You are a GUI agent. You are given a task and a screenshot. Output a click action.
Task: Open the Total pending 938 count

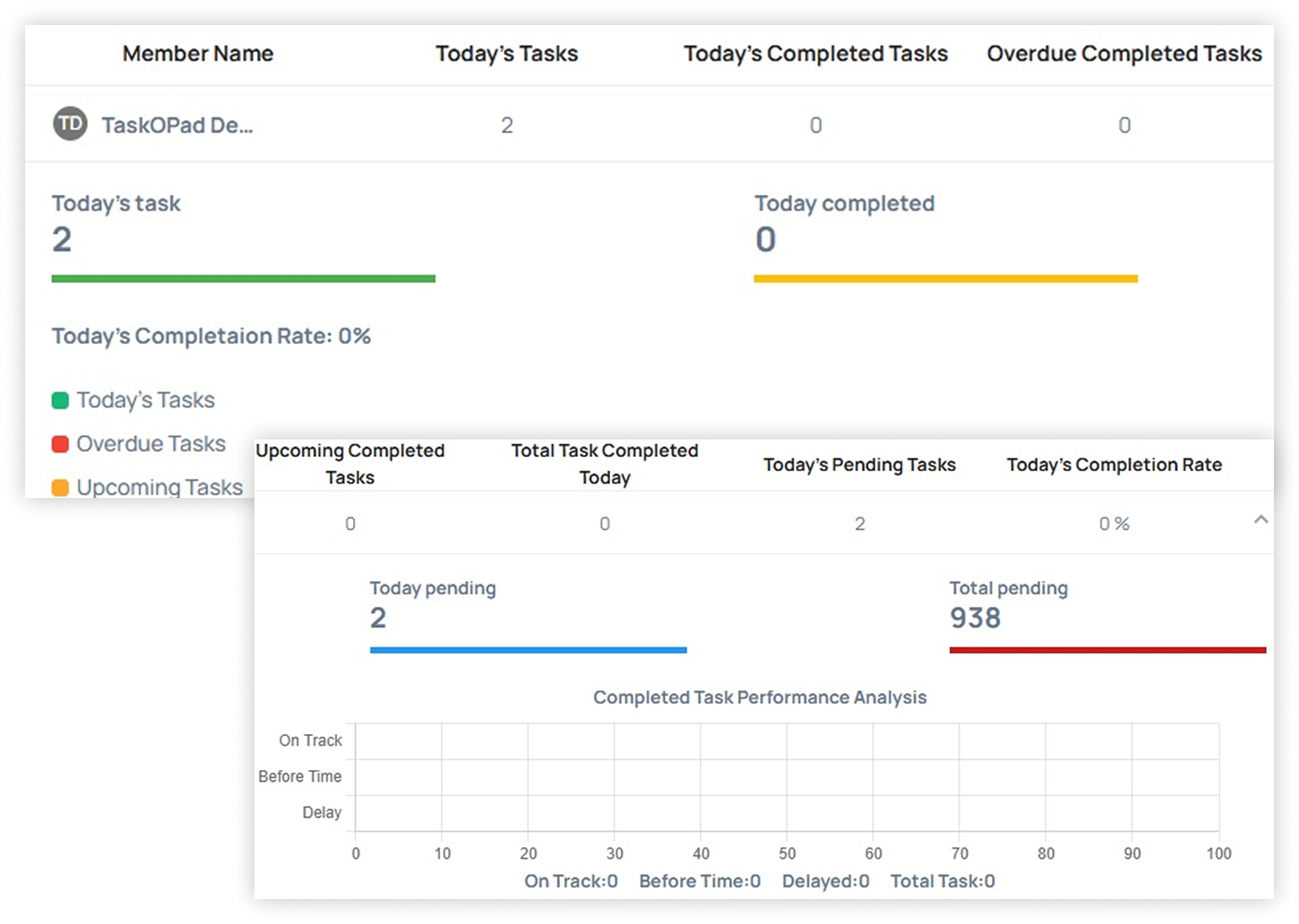click(x=975, y=618)
